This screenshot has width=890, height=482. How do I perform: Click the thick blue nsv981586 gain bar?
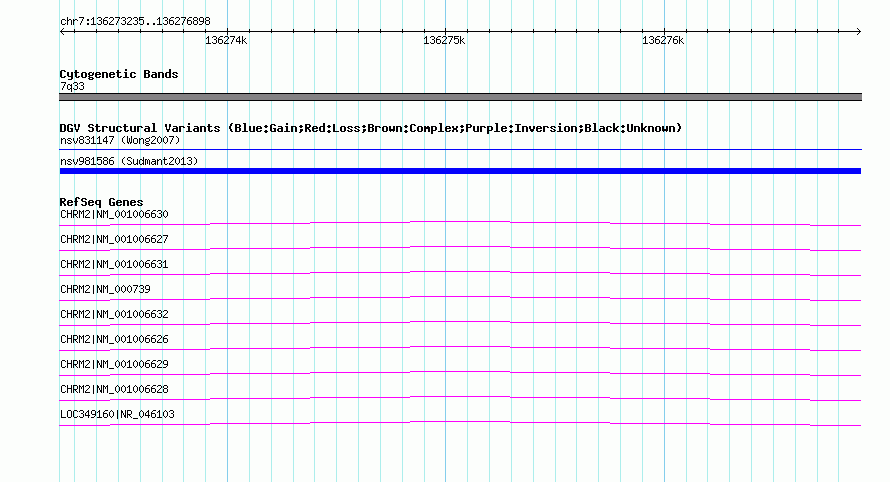coord(460,171)
